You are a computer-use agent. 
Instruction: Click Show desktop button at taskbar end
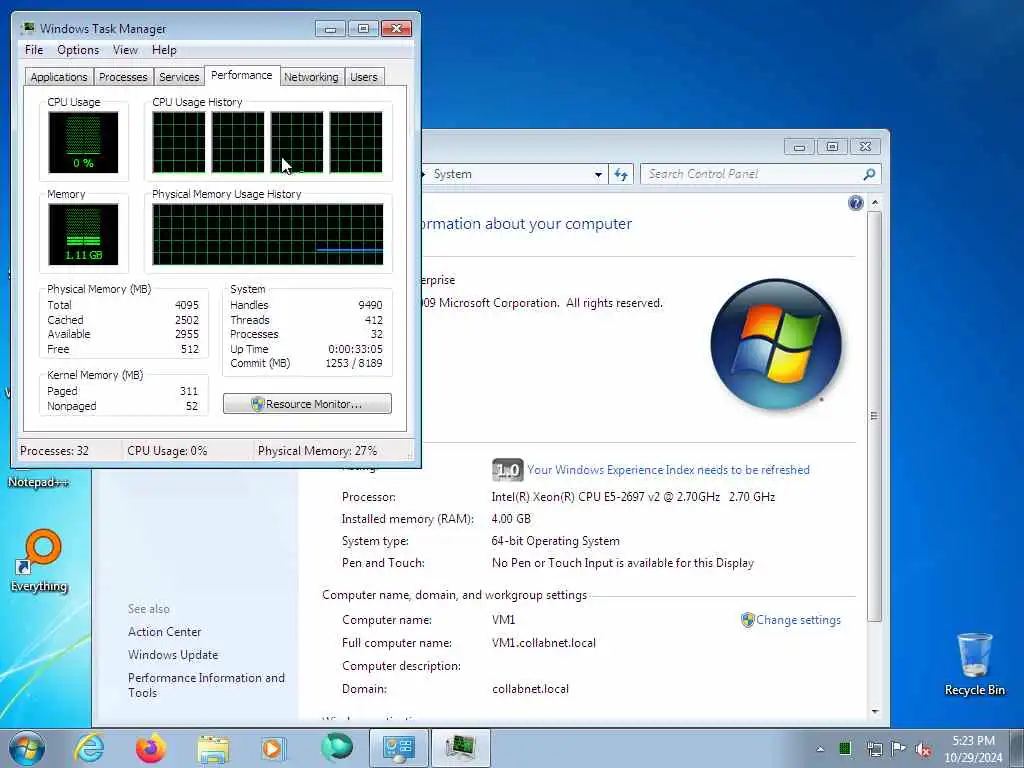pyautogui.click(x=1017, y=748)
